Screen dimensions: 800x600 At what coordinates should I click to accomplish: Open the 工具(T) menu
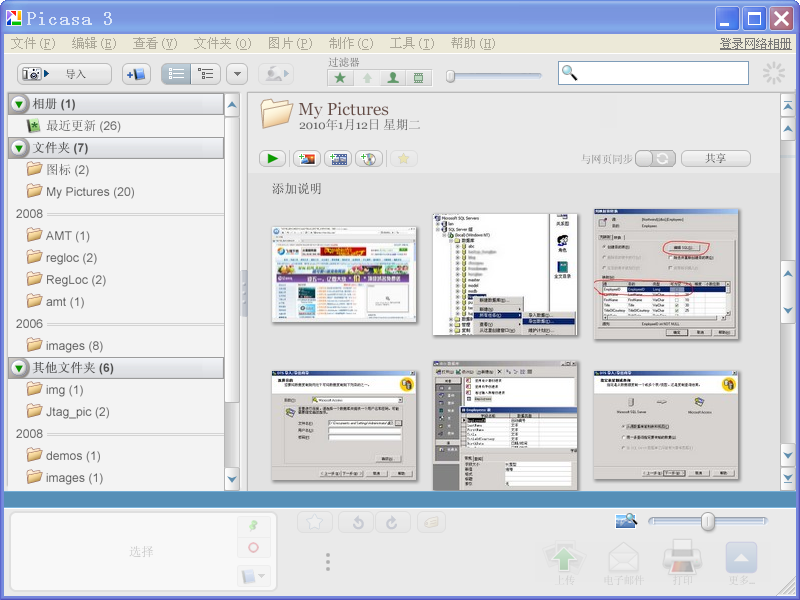[x=411, y=43]
